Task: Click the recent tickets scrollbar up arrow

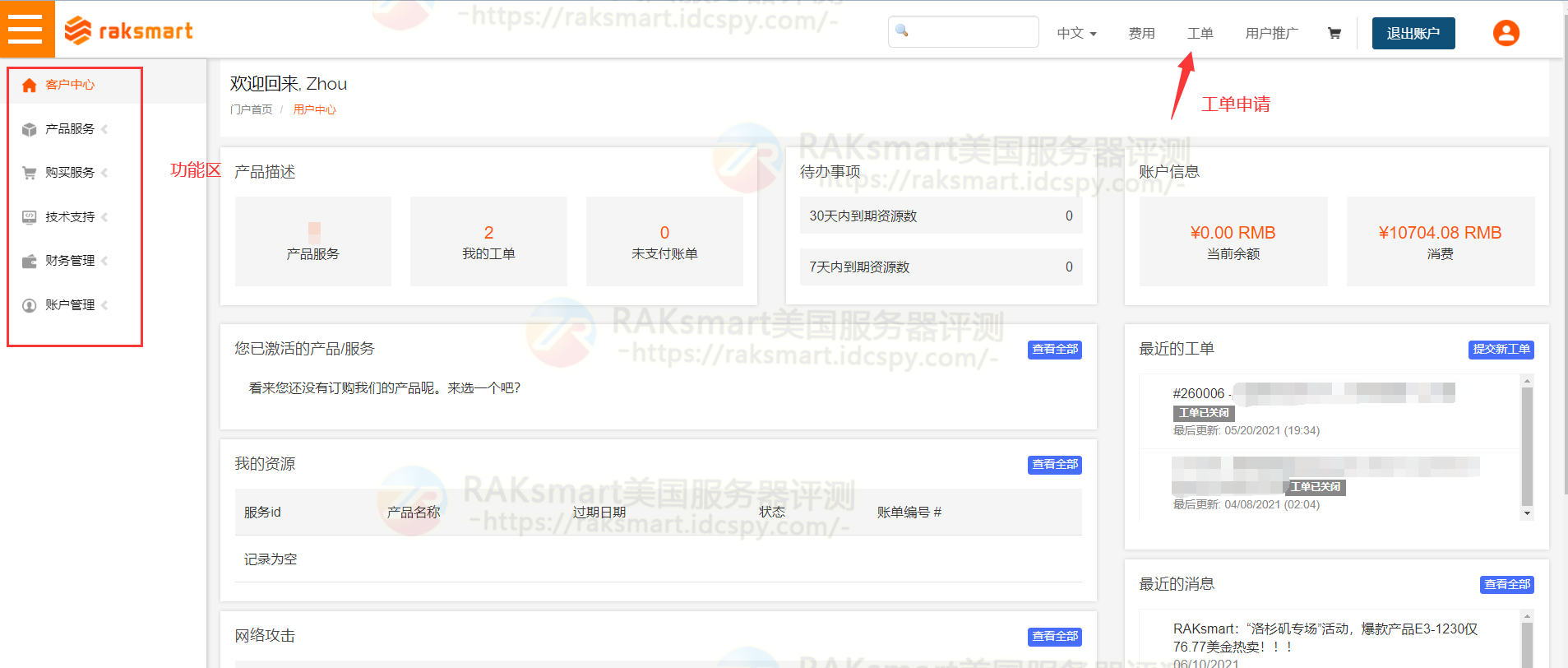Action: [x=1527, y=380]
